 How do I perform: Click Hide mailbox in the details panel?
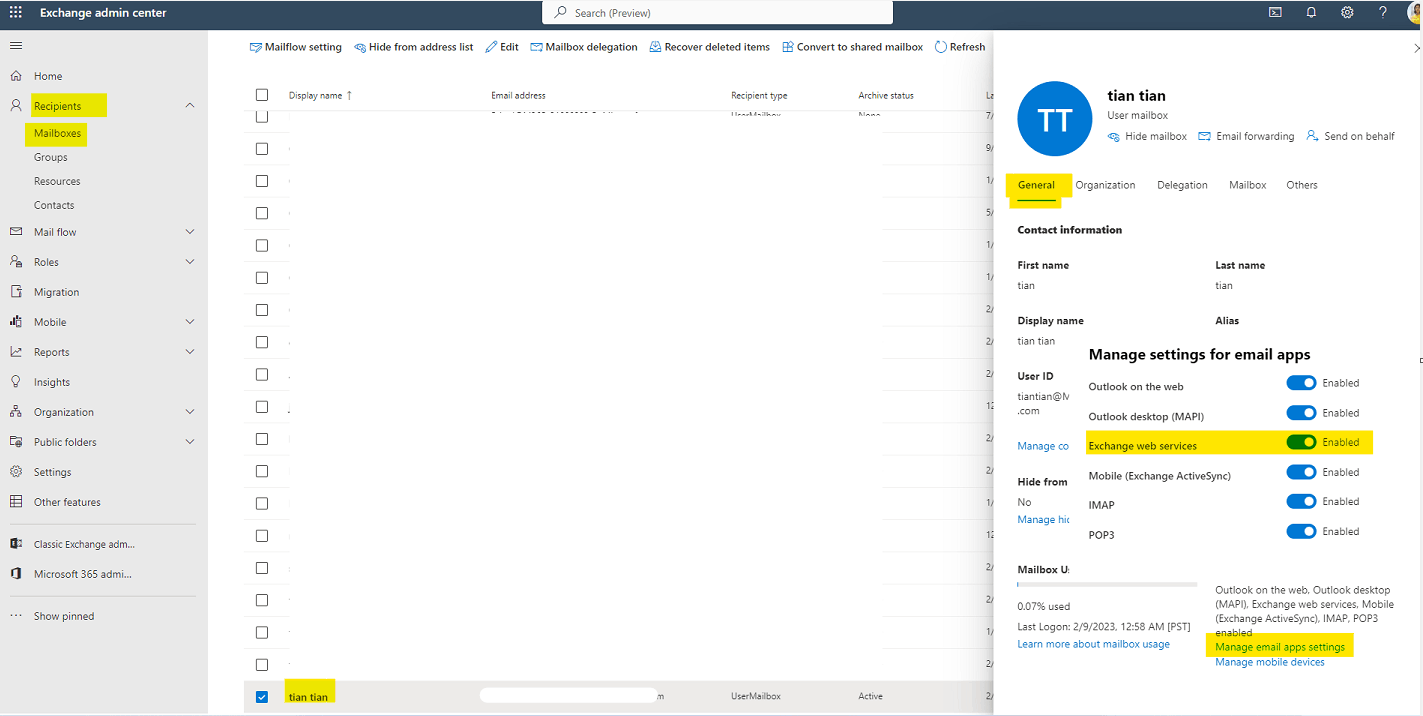coord(1147,136)
